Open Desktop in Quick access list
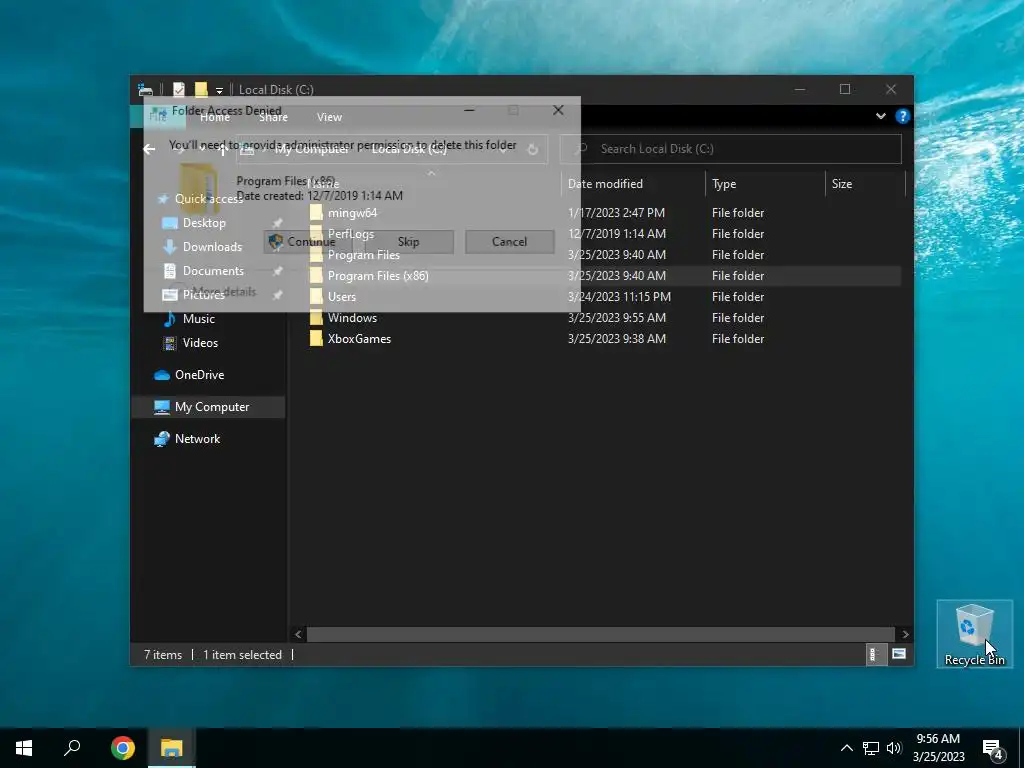The height and width of the screenshot is (768, 1024). click(204, 223)
